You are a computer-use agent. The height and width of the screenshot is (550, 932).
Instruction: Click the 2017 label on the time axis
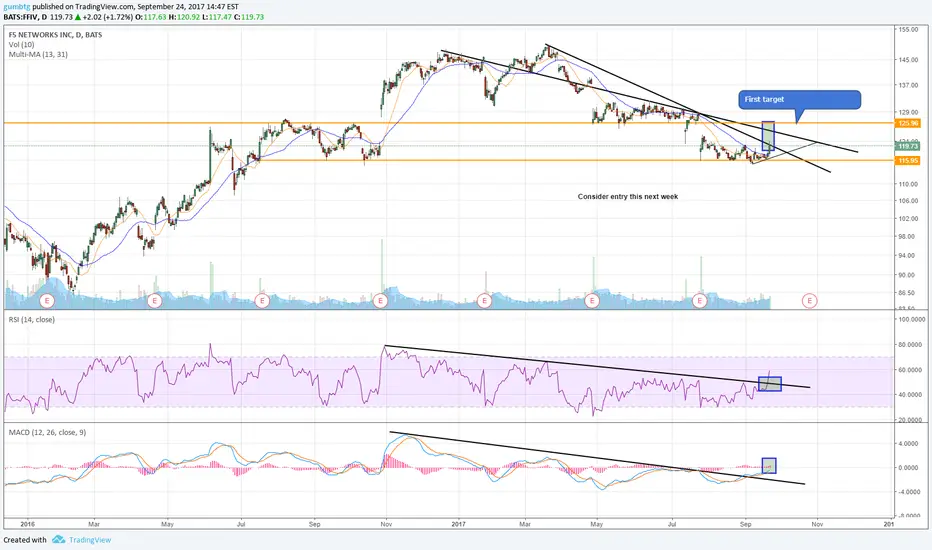458,524
